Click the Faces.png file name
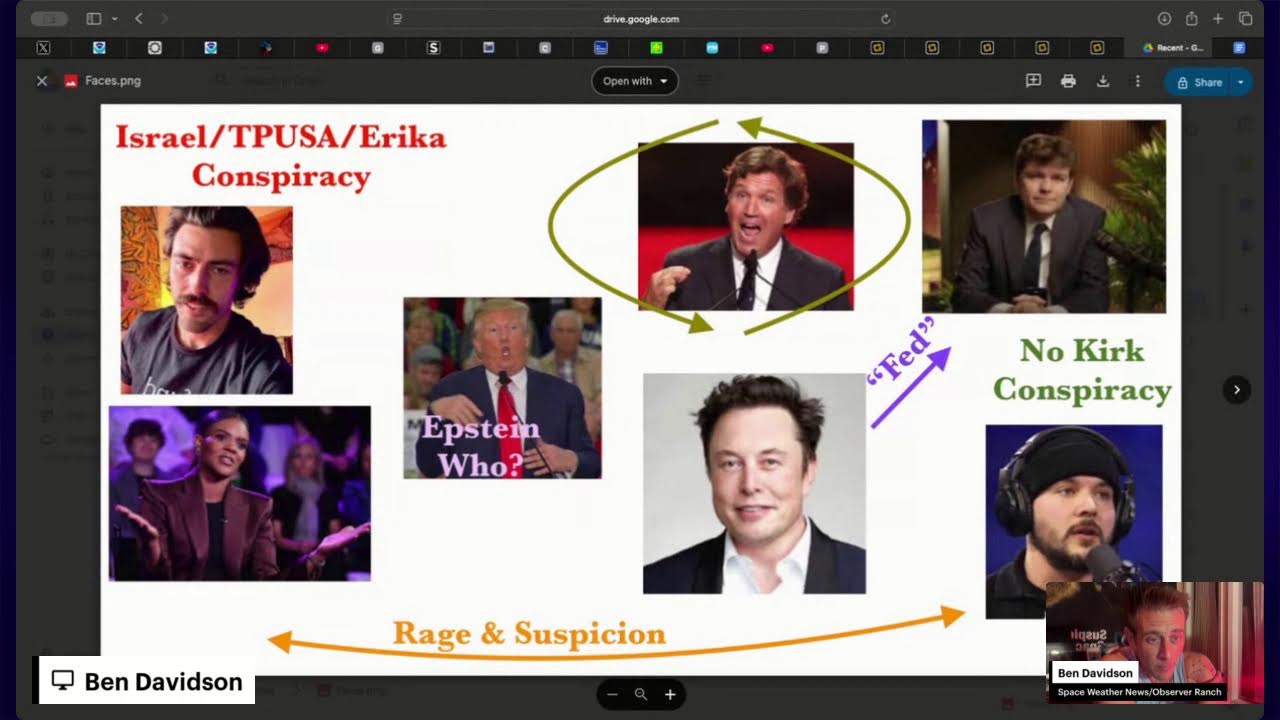This screenshot has width=1280, height=720. tap(113, 81)
